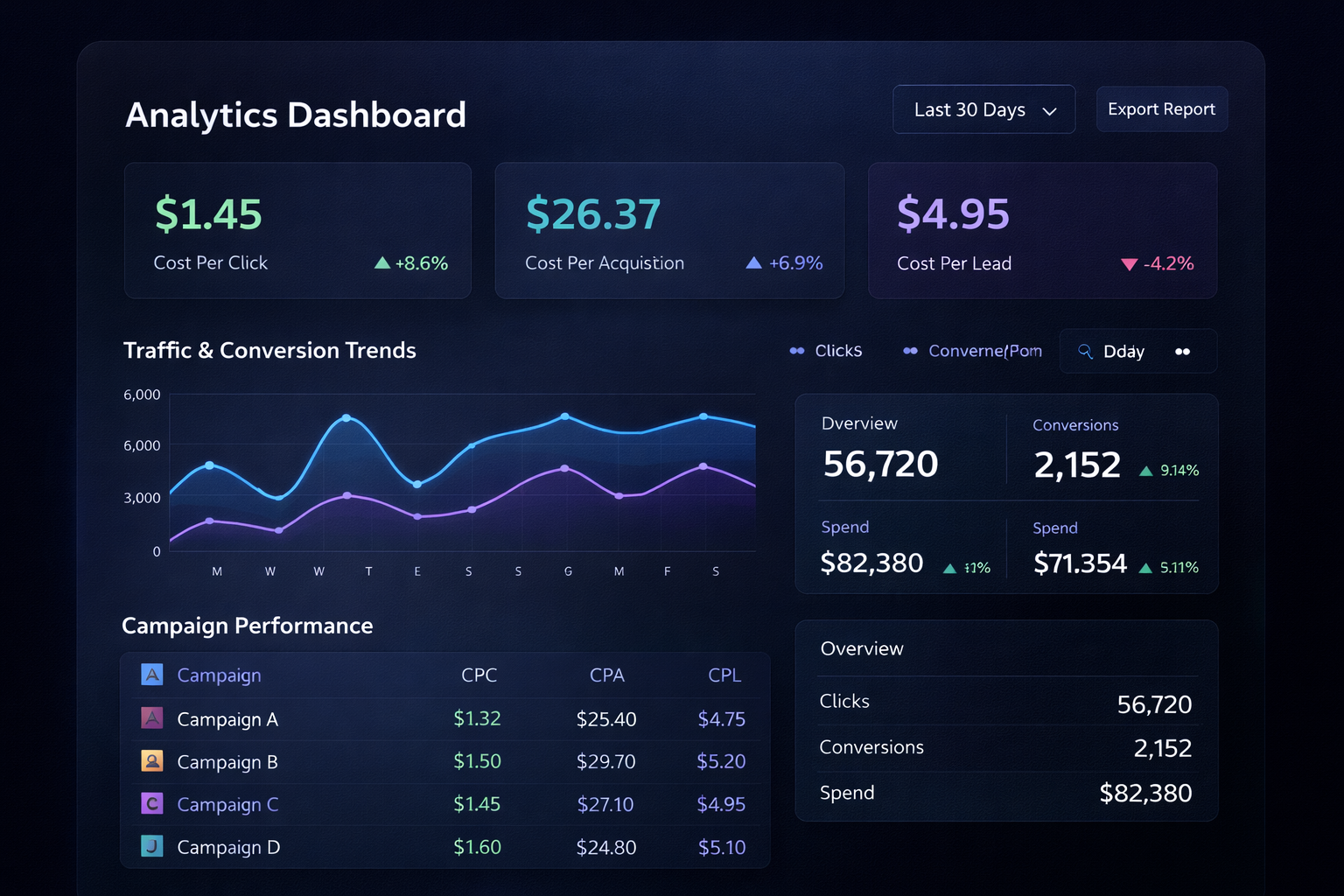Click the search magnifier in chart toolbar
Viewport: 1344px width, 896px height.
tap(1085, 351)
